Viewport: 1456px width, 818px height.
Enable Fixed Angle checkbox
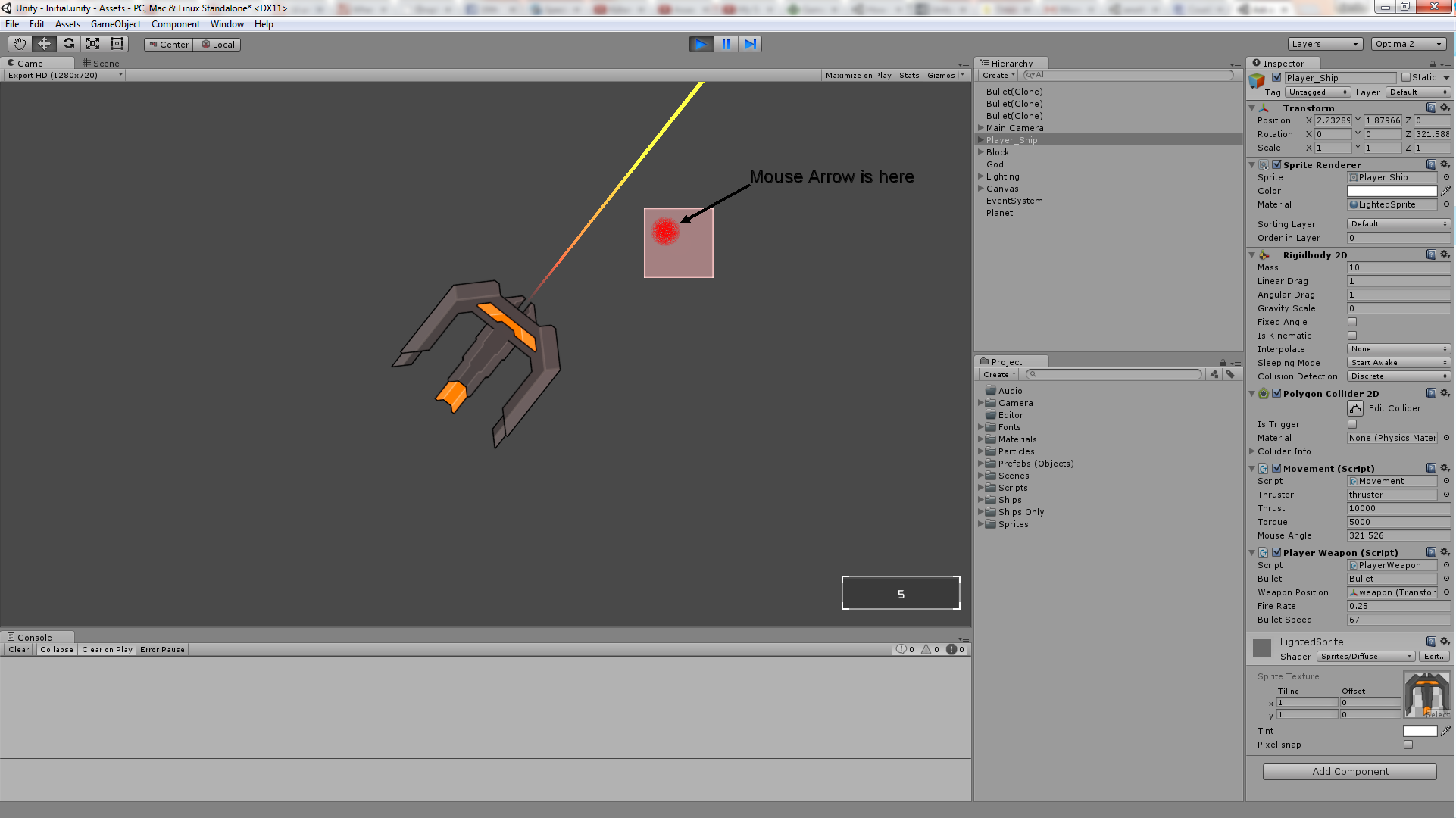coord(1352,322)
